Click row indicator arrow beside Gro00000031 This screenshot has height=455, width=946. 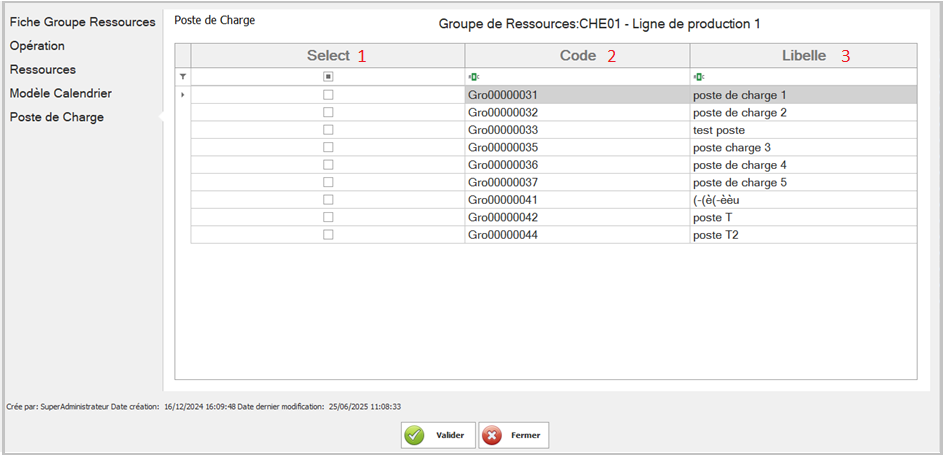pyautogui.click(x=182, y=95)
